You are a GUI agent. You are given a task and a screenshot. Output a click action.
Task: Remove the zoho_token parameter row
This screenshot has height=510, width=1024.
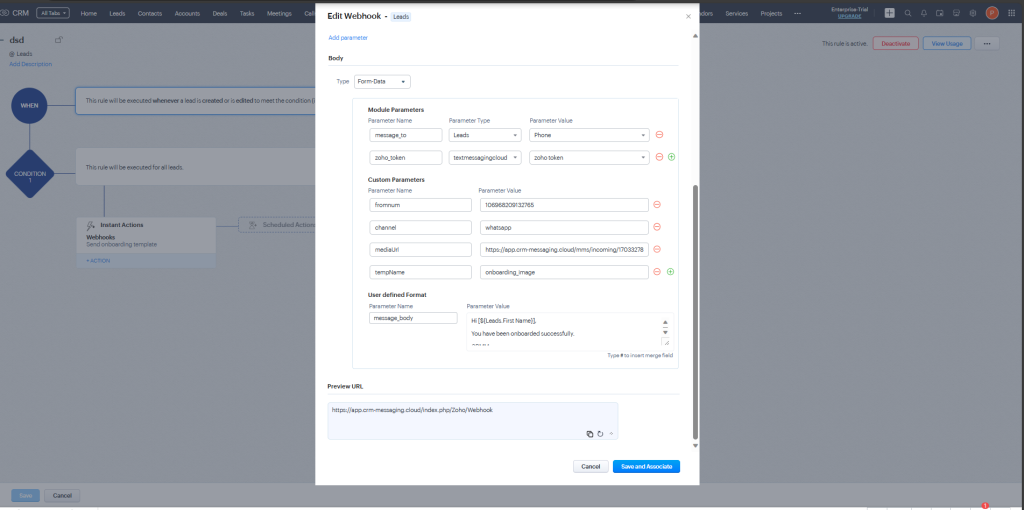659,157
